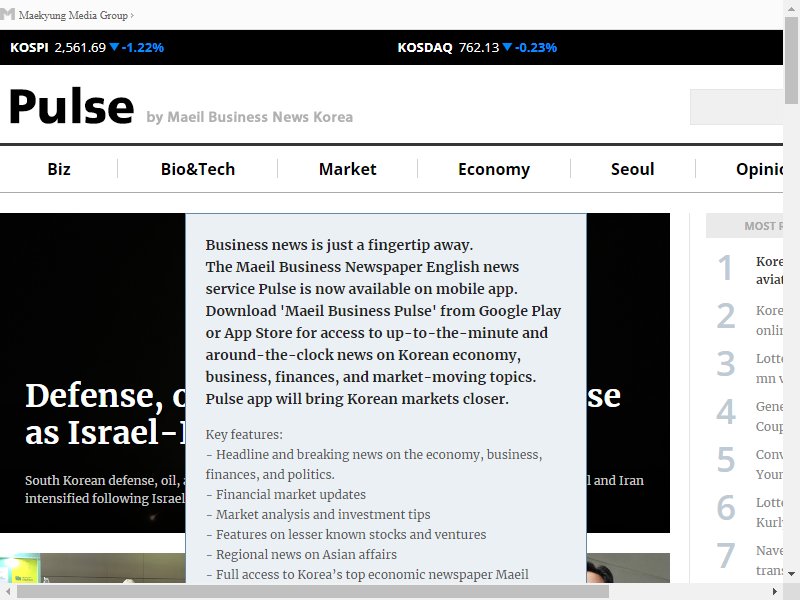The width and height of the screenshot is (800, 600).
Task: Click 'Regional news on Asian affairs' line
Action: click(x=301, y=555)
